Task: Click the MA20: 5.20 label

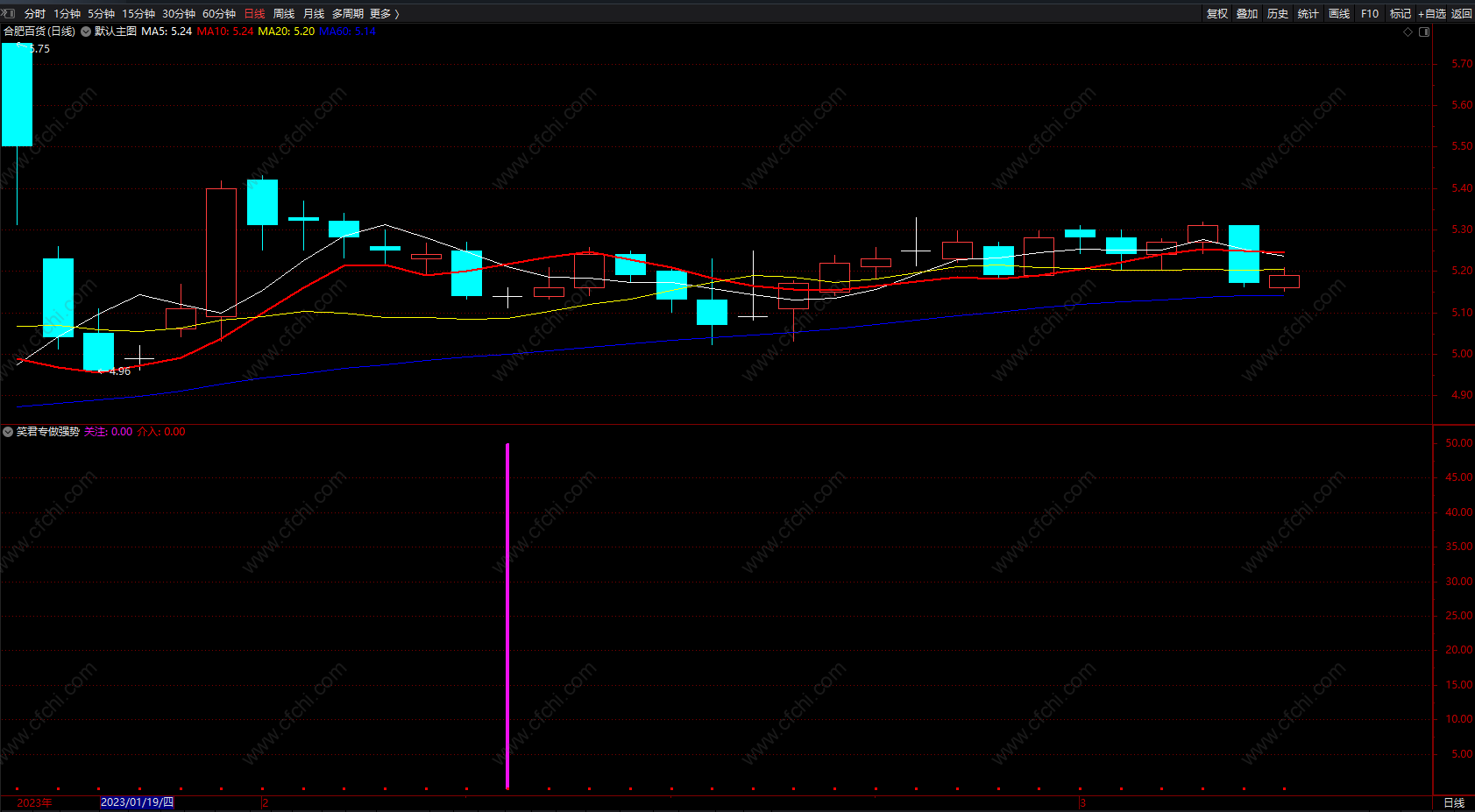Action: click(287, 32)
